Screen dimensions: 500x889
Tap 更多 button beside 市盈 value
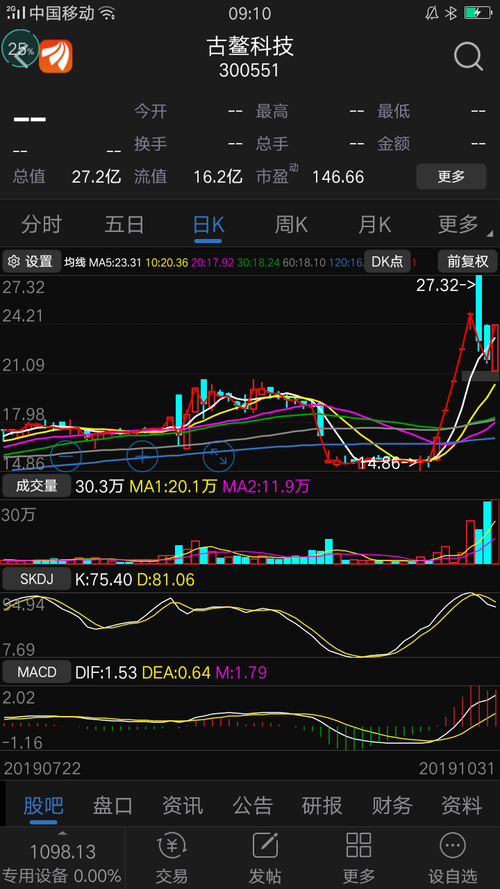pos(451,176)
